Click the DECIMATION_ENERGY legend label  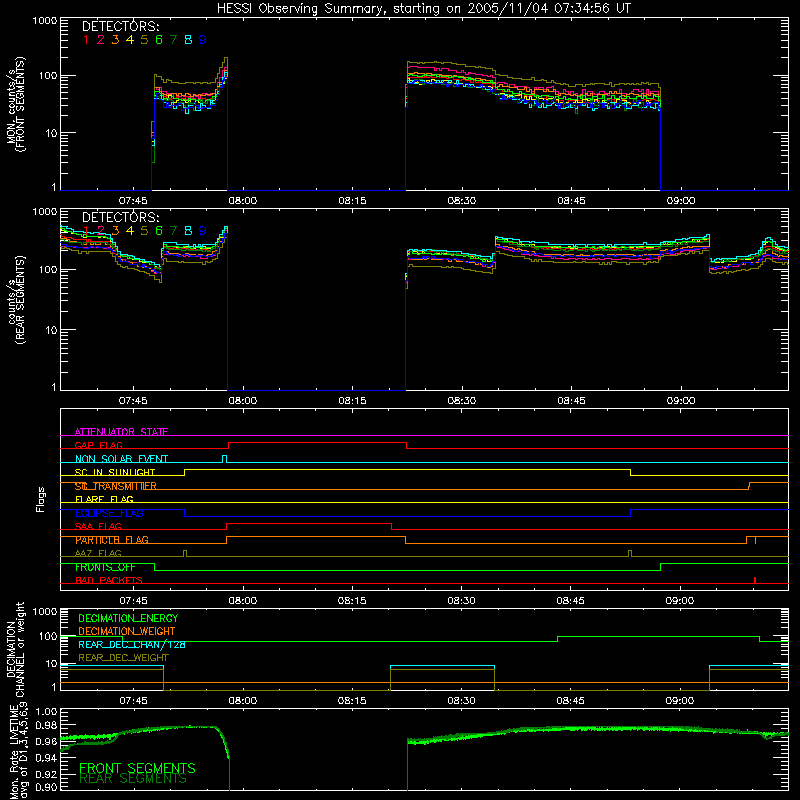point(128,618)
